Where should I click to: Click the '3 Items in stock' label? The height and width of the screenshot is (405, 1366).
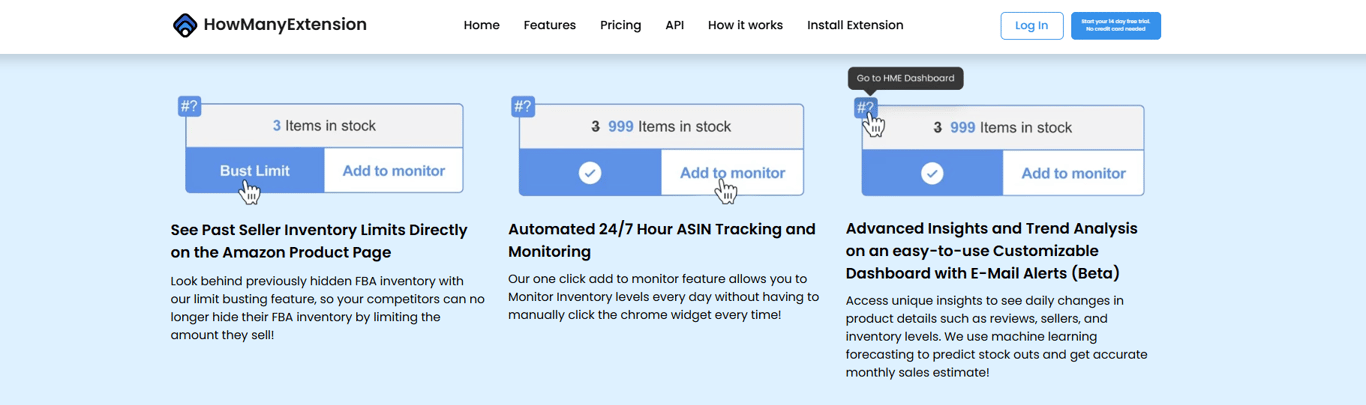(324, 126)
